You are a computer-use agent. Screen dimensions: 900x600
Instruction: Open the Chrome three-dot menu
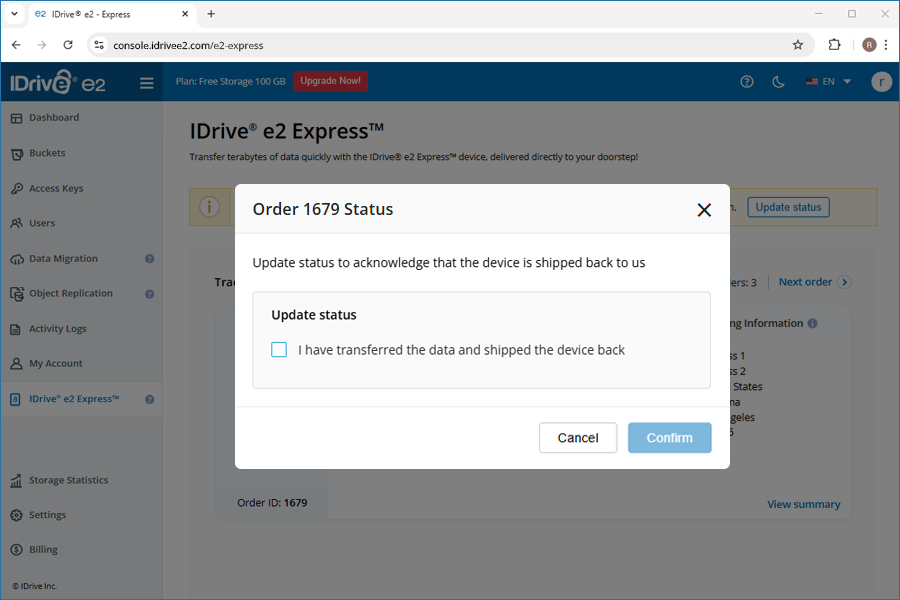click(x=886, y=45)
